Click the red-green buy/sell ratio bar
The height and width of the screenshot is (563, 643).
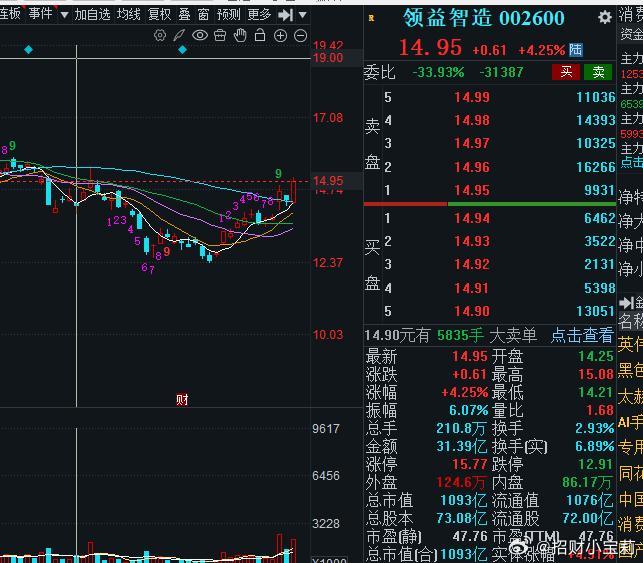coord(490,203)
